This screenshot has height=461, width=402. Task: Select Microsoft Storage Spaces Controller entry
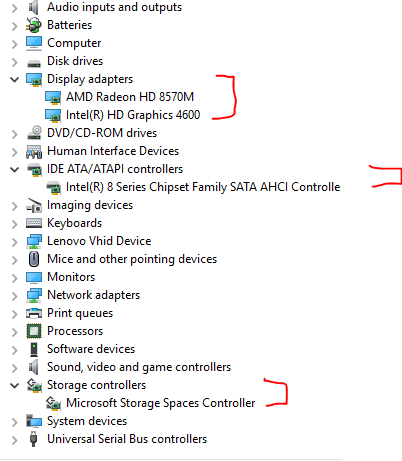[161, 403]
